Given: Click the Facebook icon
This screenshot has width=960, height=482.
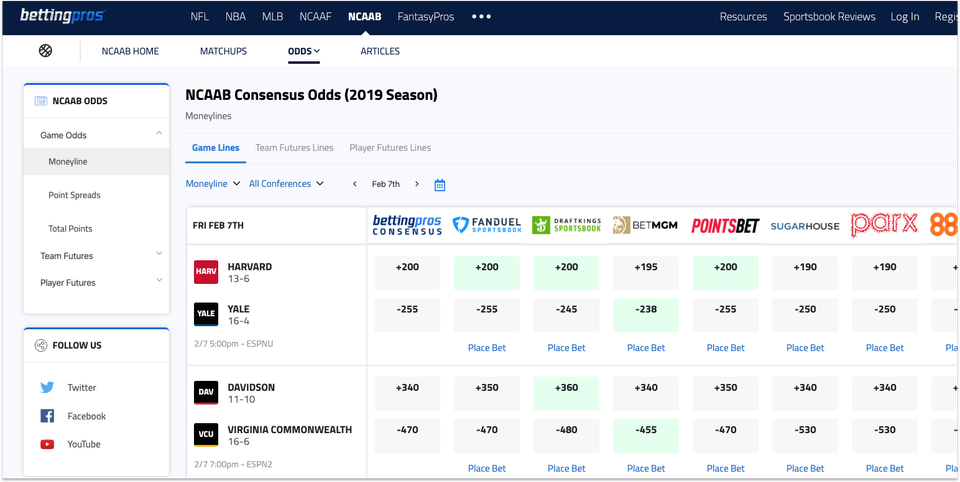Looking at the screenshot, I should coord(47,416).
